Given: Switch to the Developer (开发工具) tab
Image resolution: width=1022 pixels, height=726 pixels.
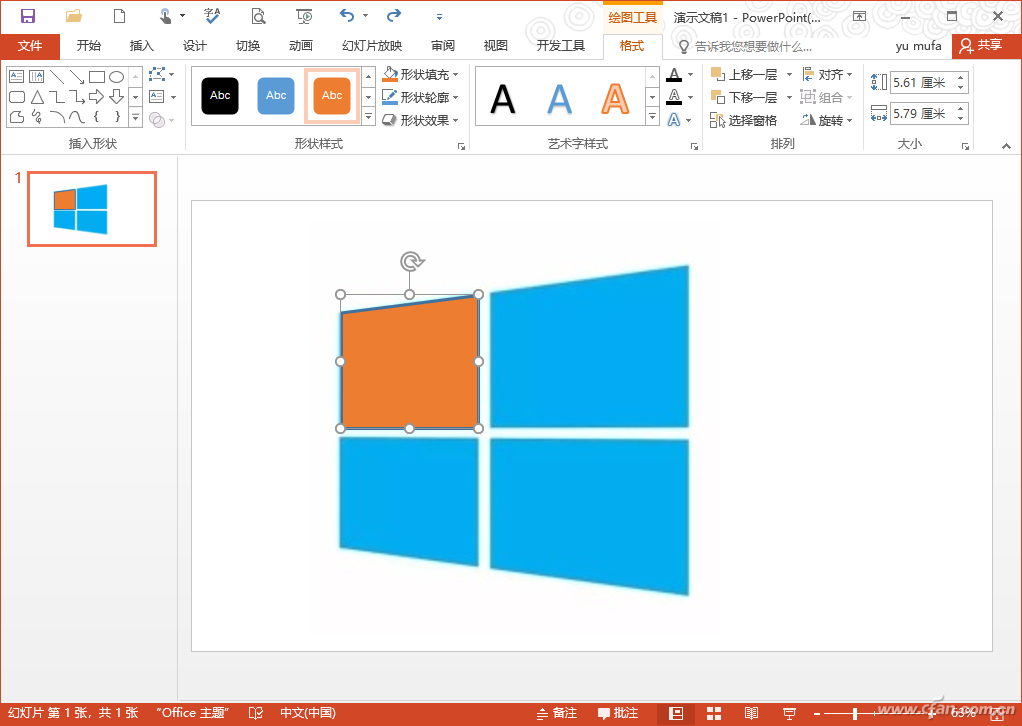Looking at the screenshot, I should [561, 46].
